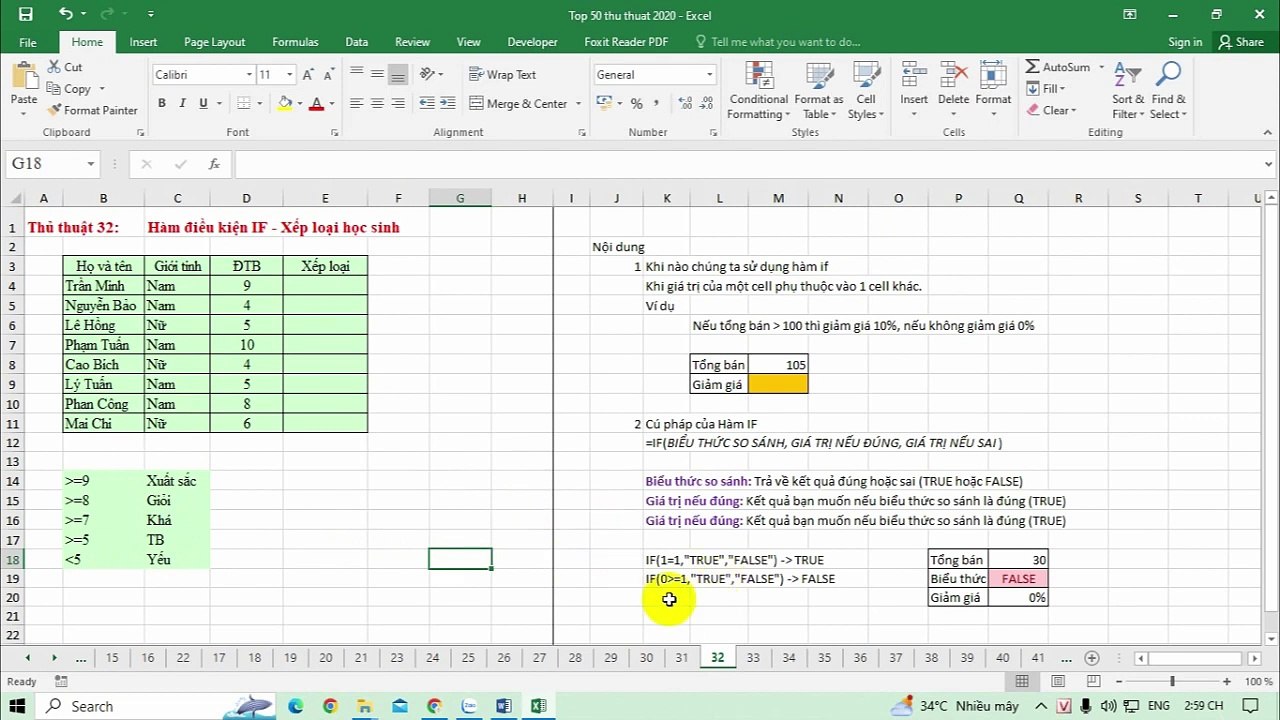Open the Conditional Formatting dropdown
The width and height of the screenshot is (1280, 720).
coord(758,91)
